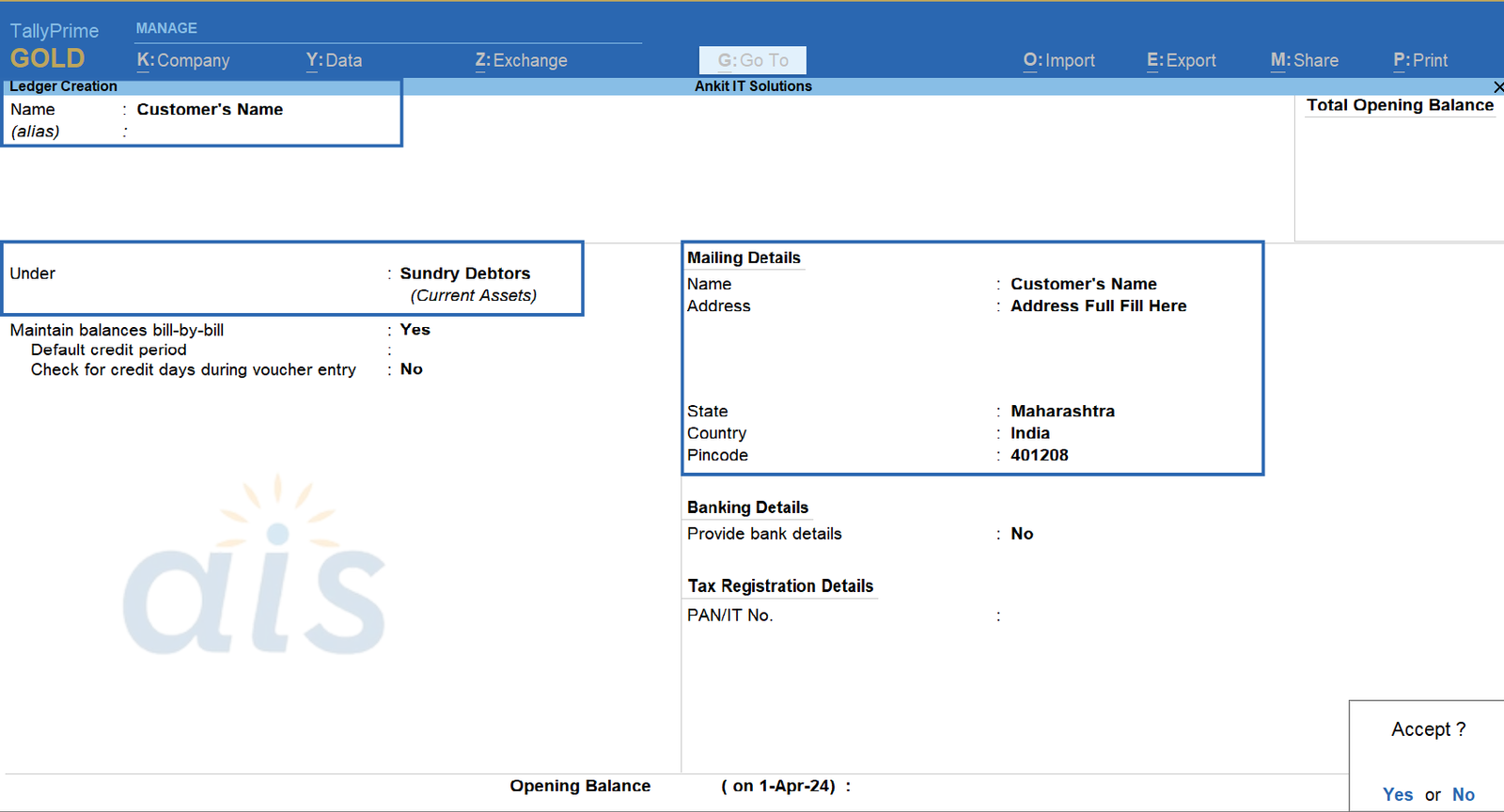
Task: Toggle Maintain balances bill-by-bill value
Action: [415, 330]
